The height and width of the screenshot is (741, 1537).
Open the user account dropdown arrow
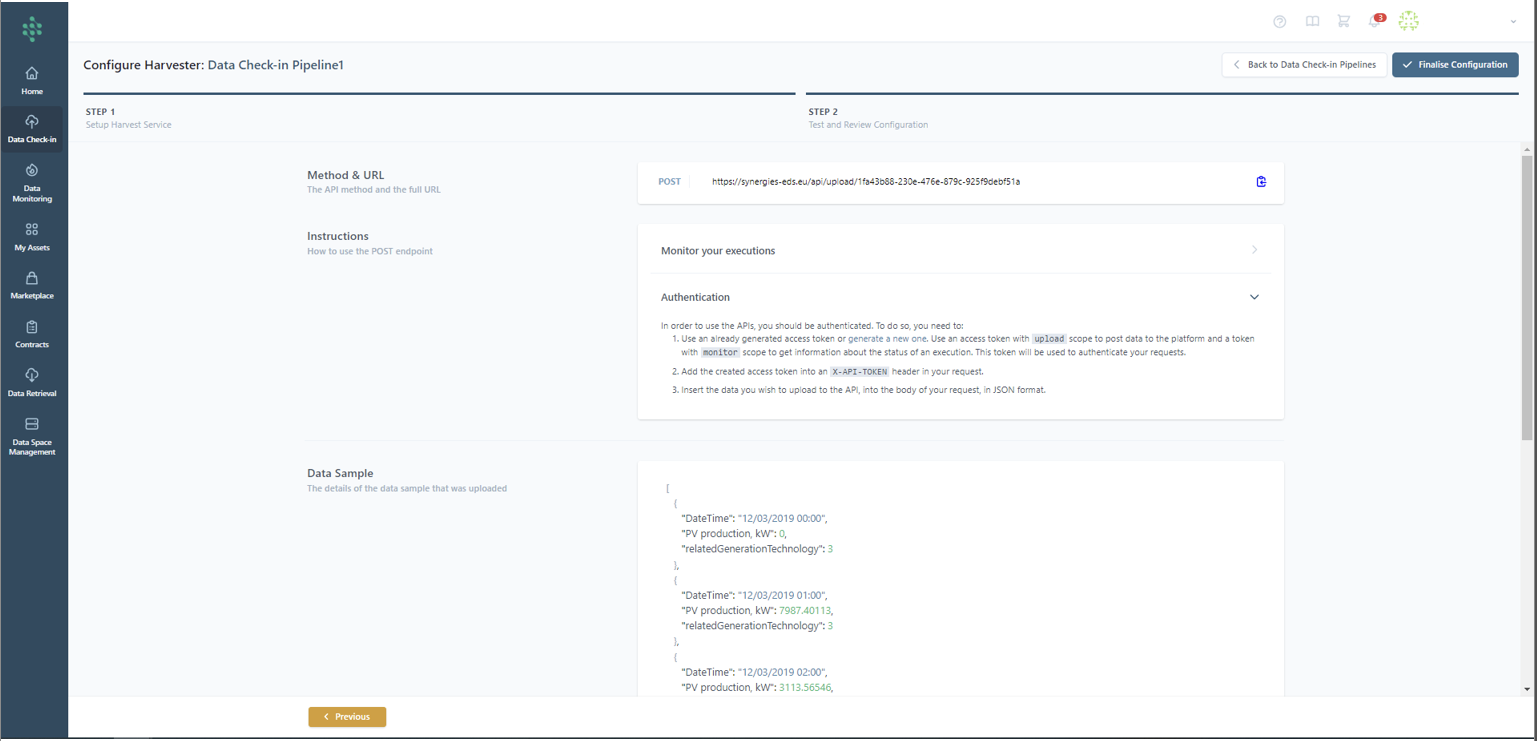1513,22
